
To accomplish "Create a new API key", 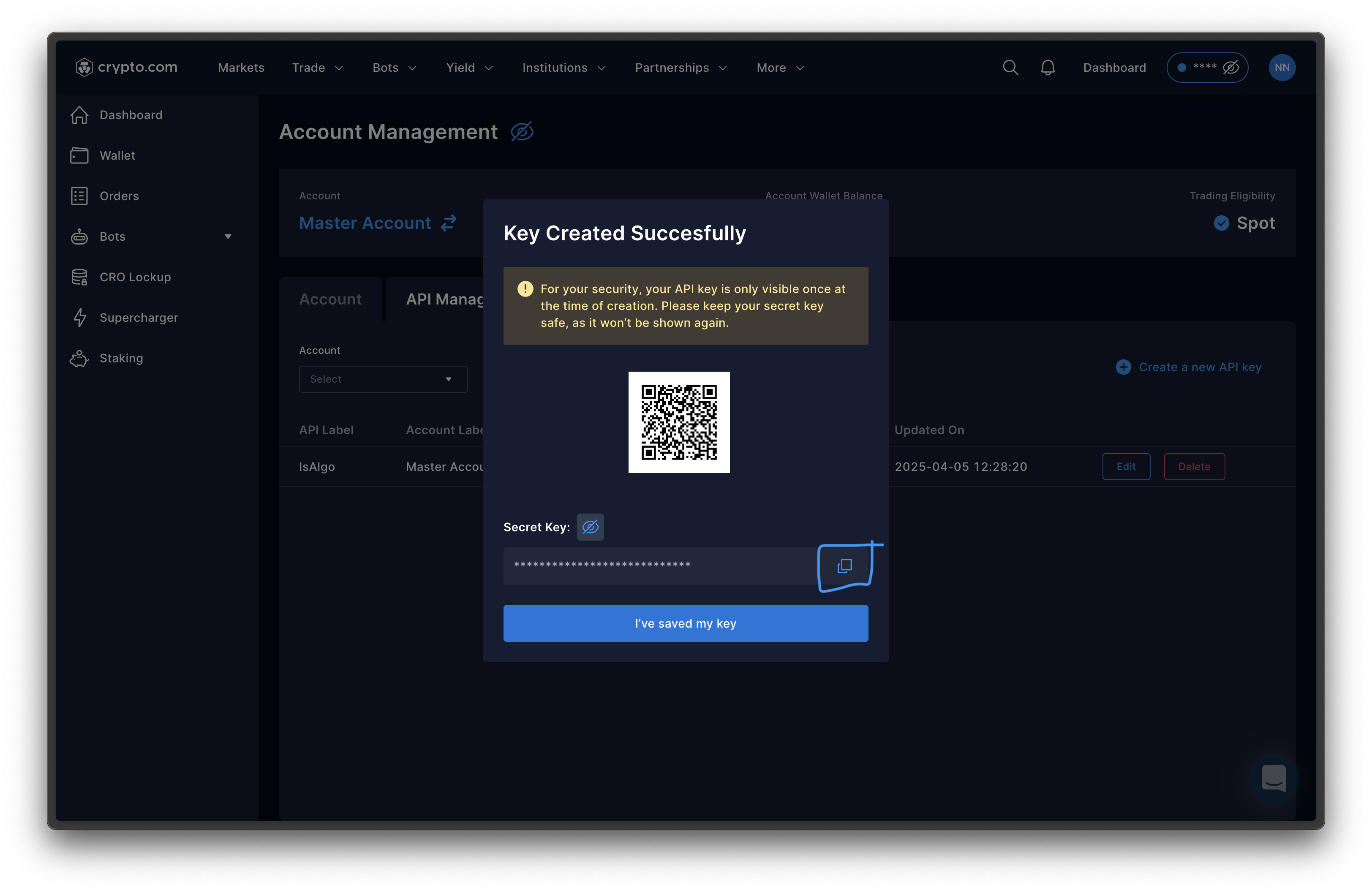I will pyautogui.click(x=1188, y=367).
